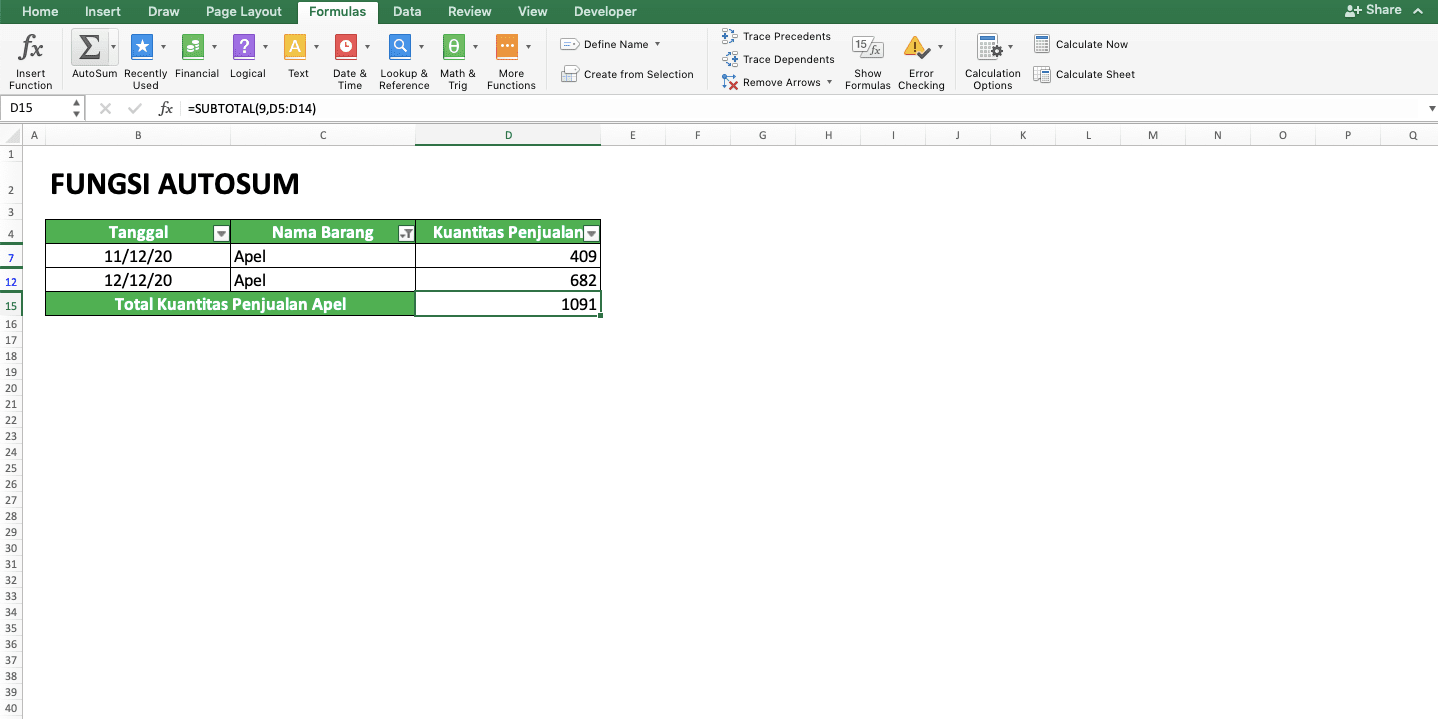Screen dimensions: 1438x719
Task: Expand the Error Checking dropdown arrow
Action: point(941,47)
